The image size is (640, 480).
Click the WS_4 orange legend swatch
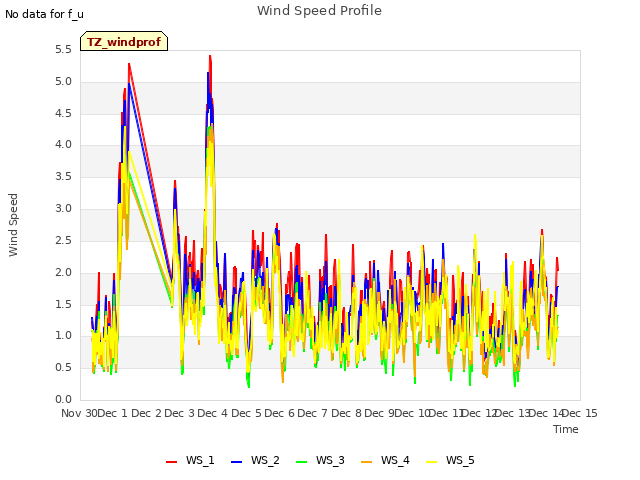pyautogui.click(x=367, y=462)
